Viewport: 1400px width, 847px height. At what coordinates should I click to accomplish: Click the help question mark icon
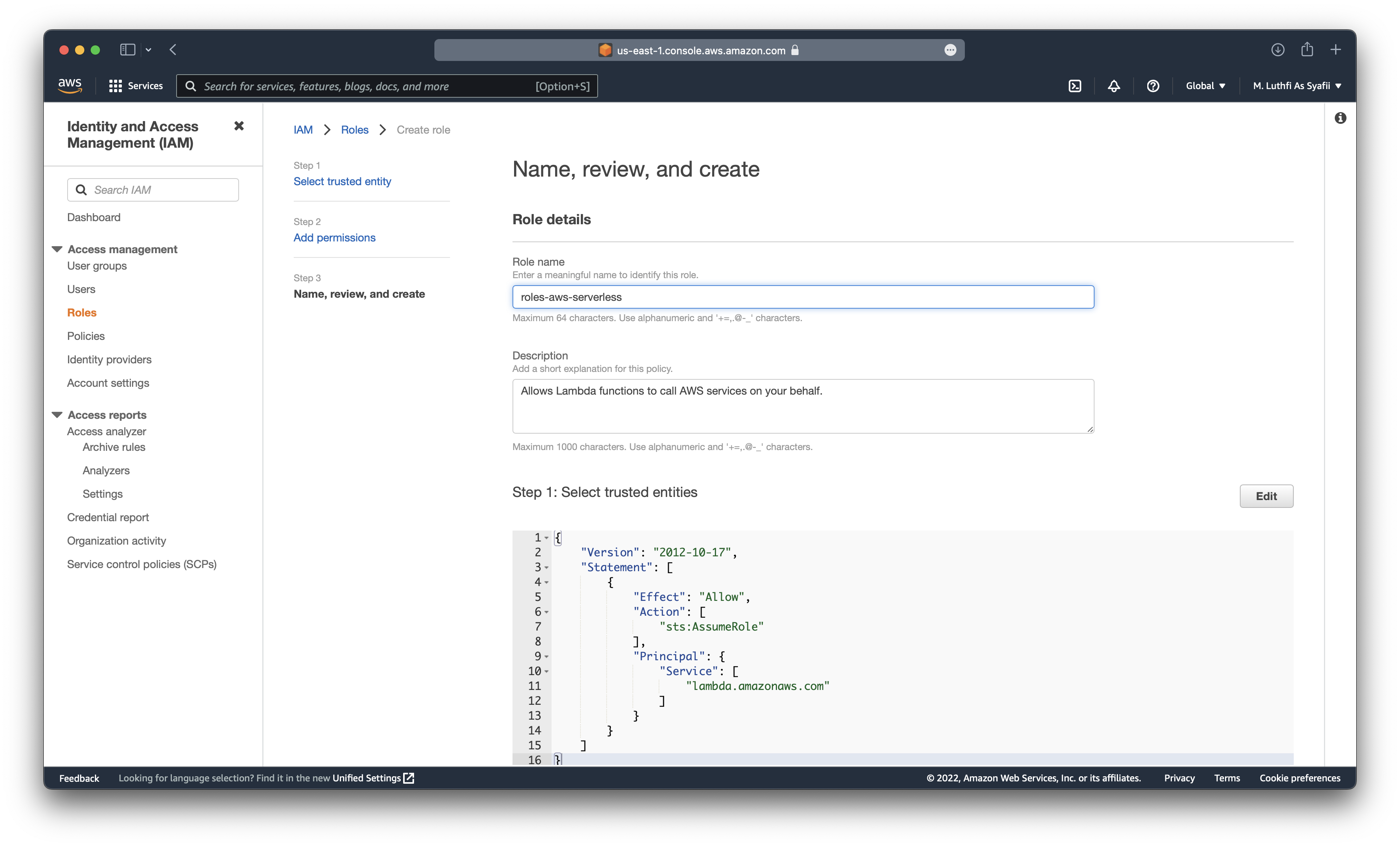[1152, 86]
